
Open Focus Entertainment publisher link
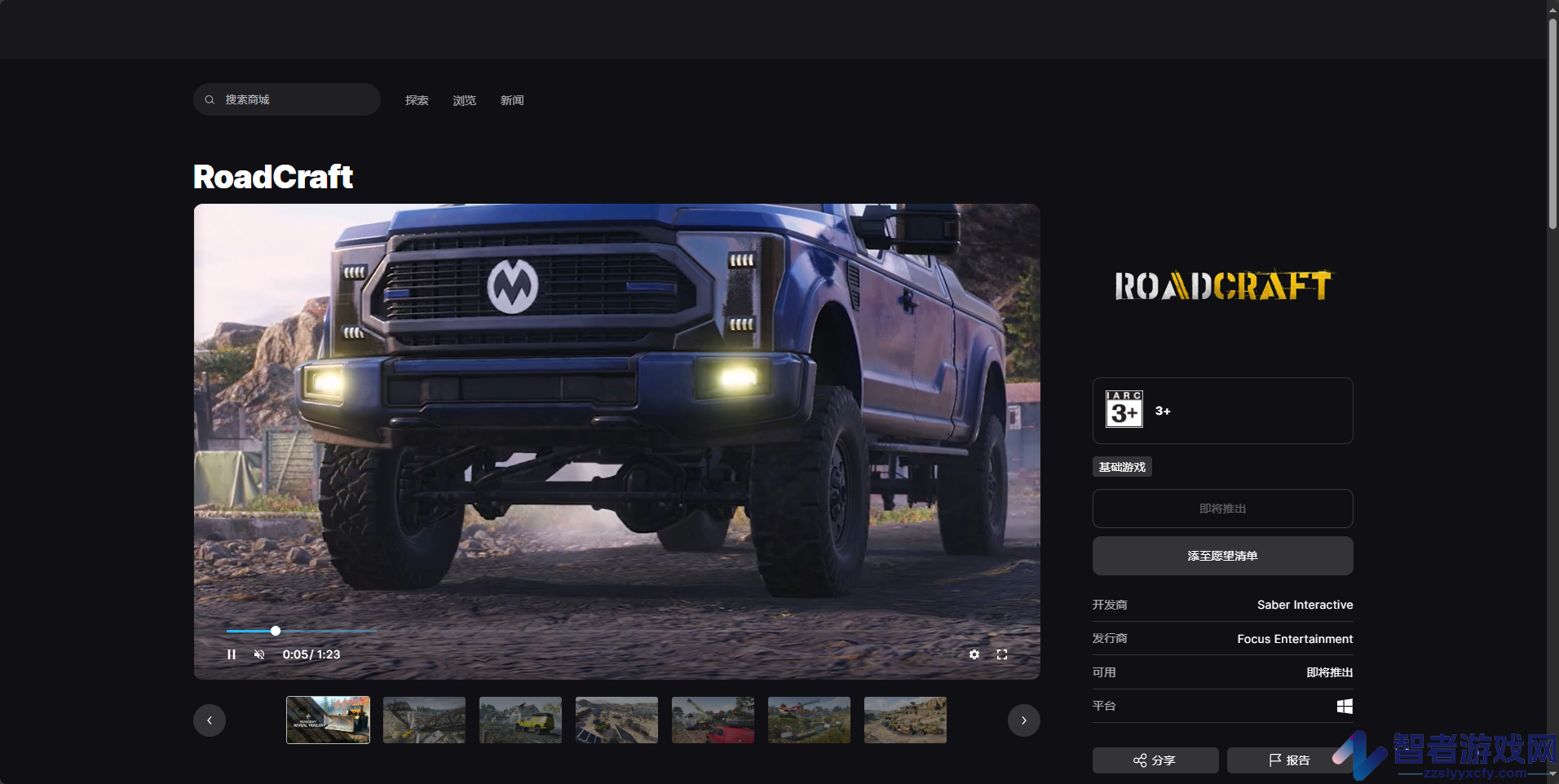point(1295,639)
